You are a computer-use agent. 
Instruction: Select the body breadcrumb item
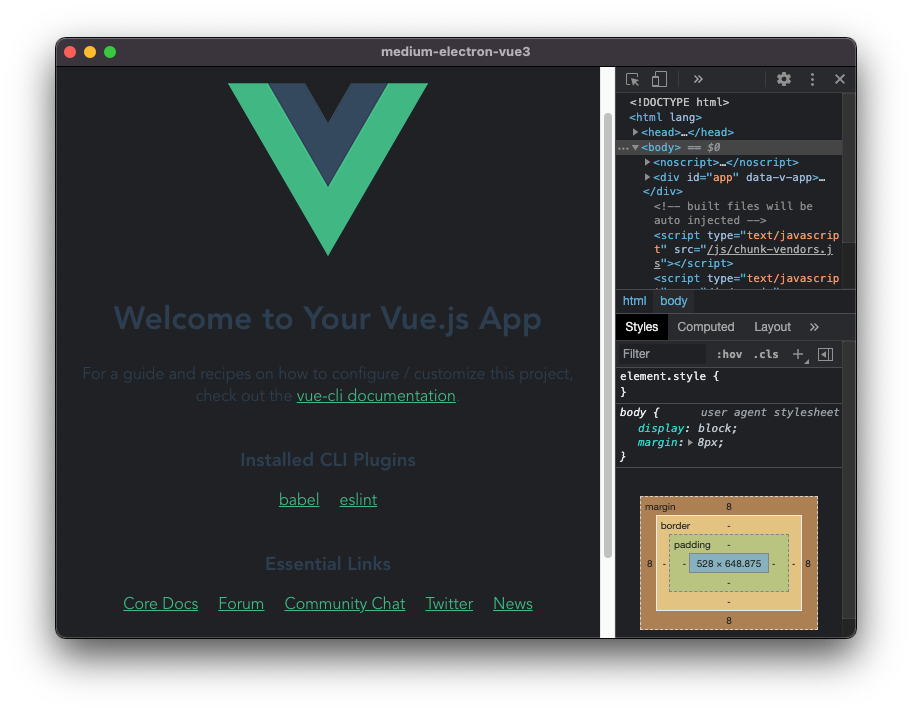click(673, 300)
